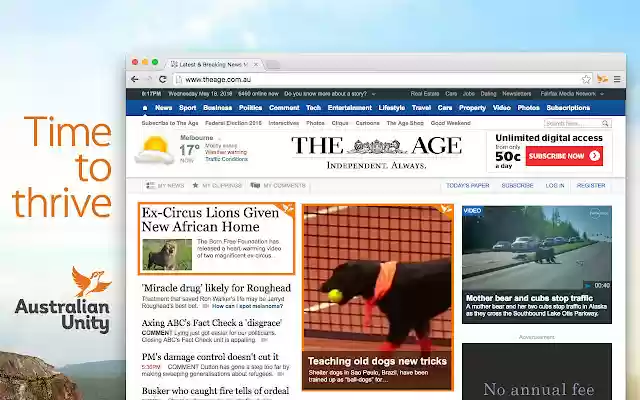Open the Australian Unity bird extension icon
Screen dimensions: 640x400
tap(602, 79)
